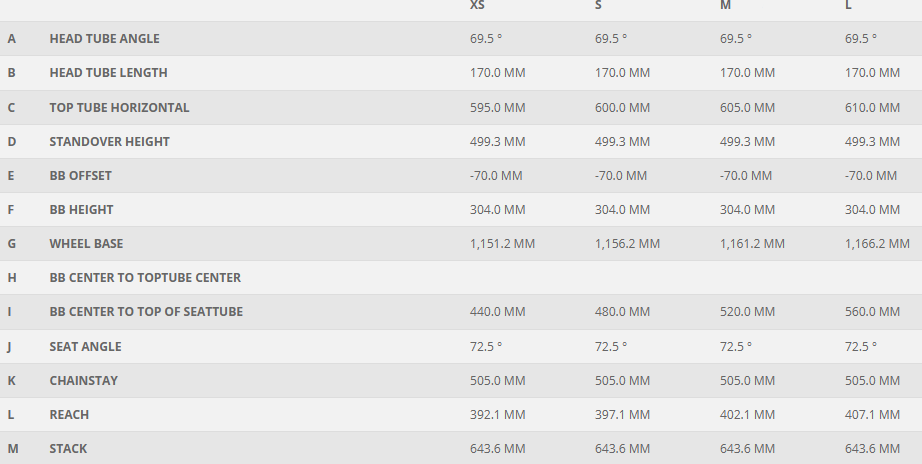Click the 392.1 MM reach value
922x464 pixels.
click(x=497, y=415)
